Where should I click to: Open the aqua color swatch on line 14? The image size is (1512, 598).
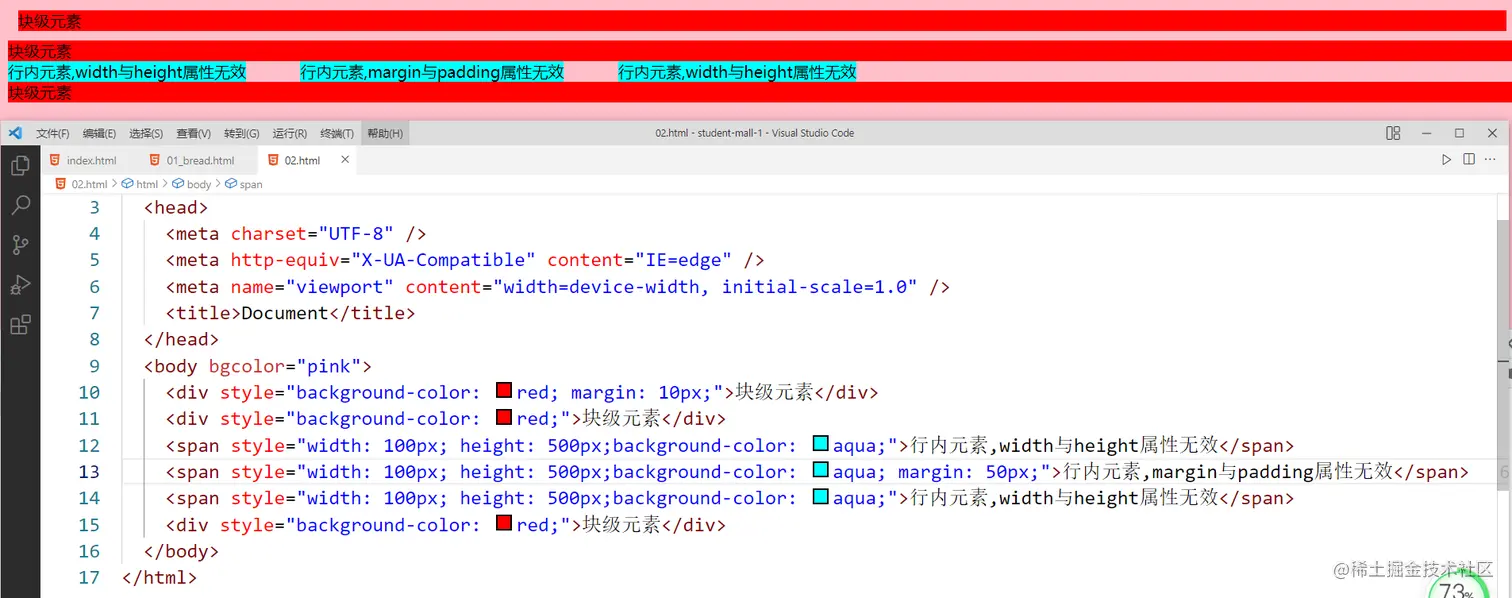click(820, 497)
